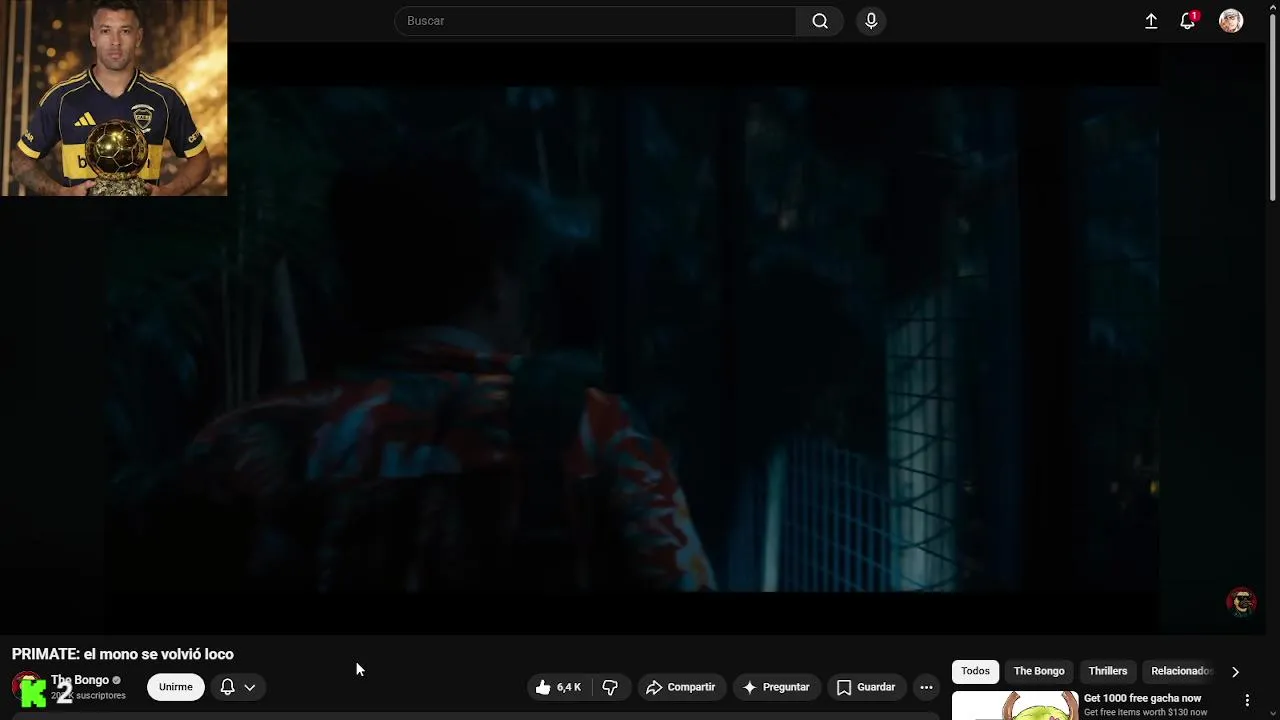Dislike the video with thumbs down
Screen dimensions: 1280x720
pos(610,687)
